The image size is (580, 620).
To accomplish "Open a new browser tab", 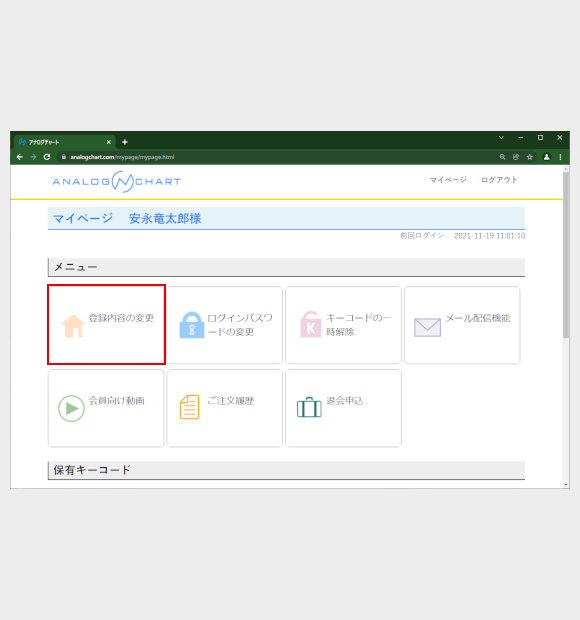I will pos(125,142).
